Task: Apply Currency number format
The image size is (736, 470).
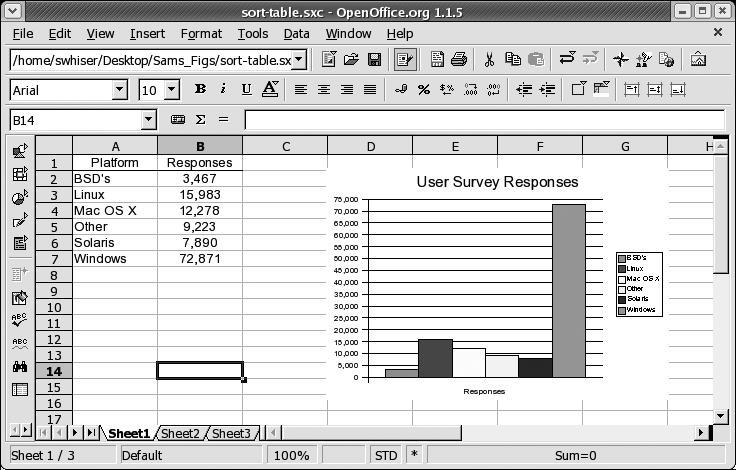Action: coord(401,89)
